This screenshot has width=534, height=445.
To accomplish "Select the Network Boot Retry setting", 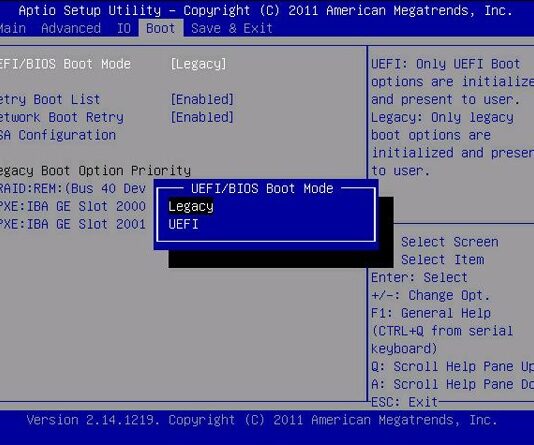I will (x=62, y=117).
